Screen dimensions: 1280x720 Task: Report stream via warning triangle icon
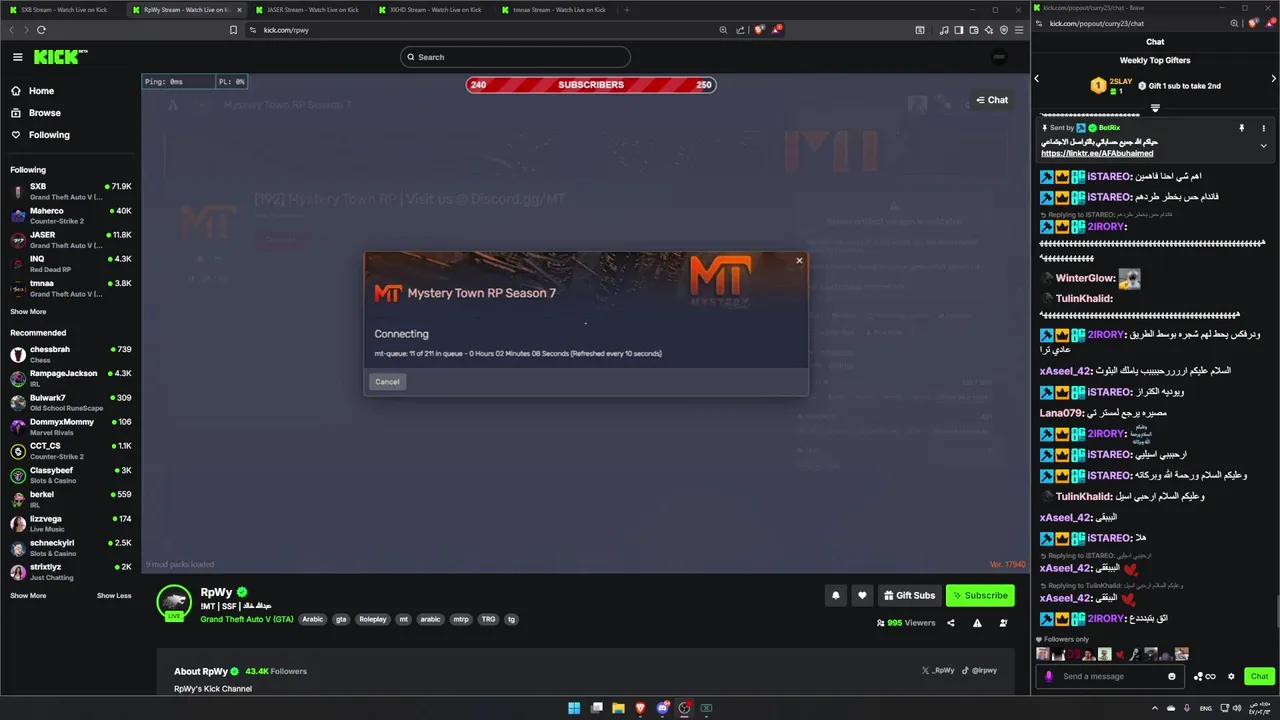click(977, 623)
